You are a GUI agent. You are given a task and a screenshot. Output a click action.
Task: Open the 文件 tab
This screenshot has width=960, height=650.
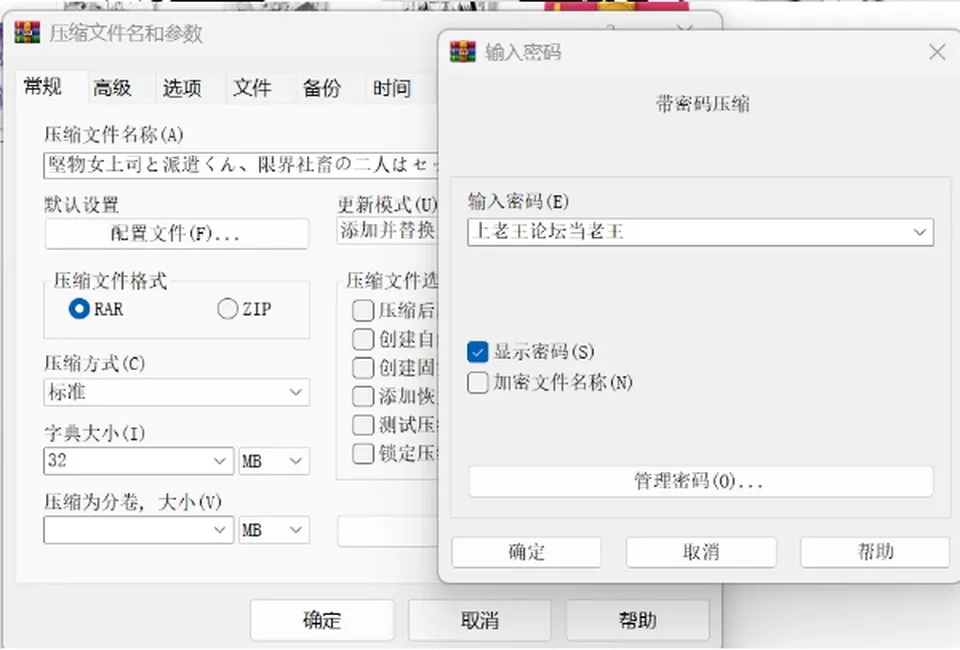click(252, 88)
